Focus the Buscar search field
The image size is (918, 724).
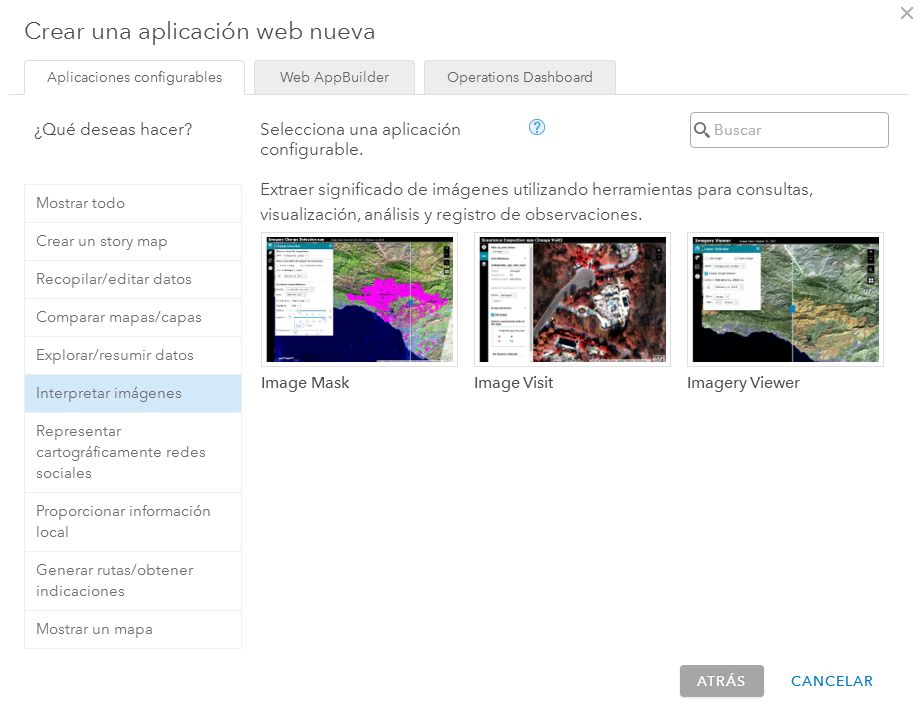(789, 130)
